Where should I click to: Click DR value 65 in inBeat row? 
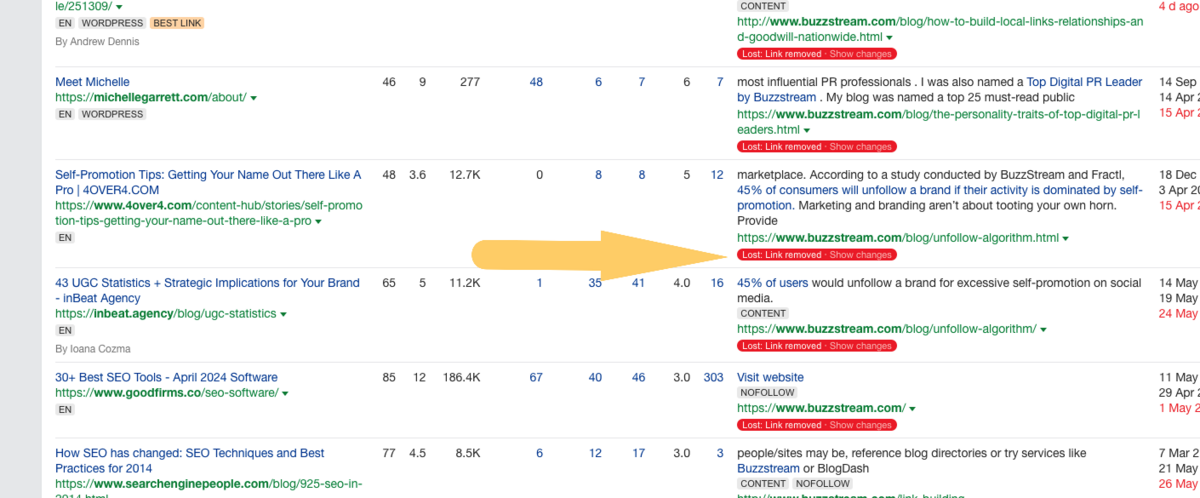pyautogui.click(x=389, y=283)
